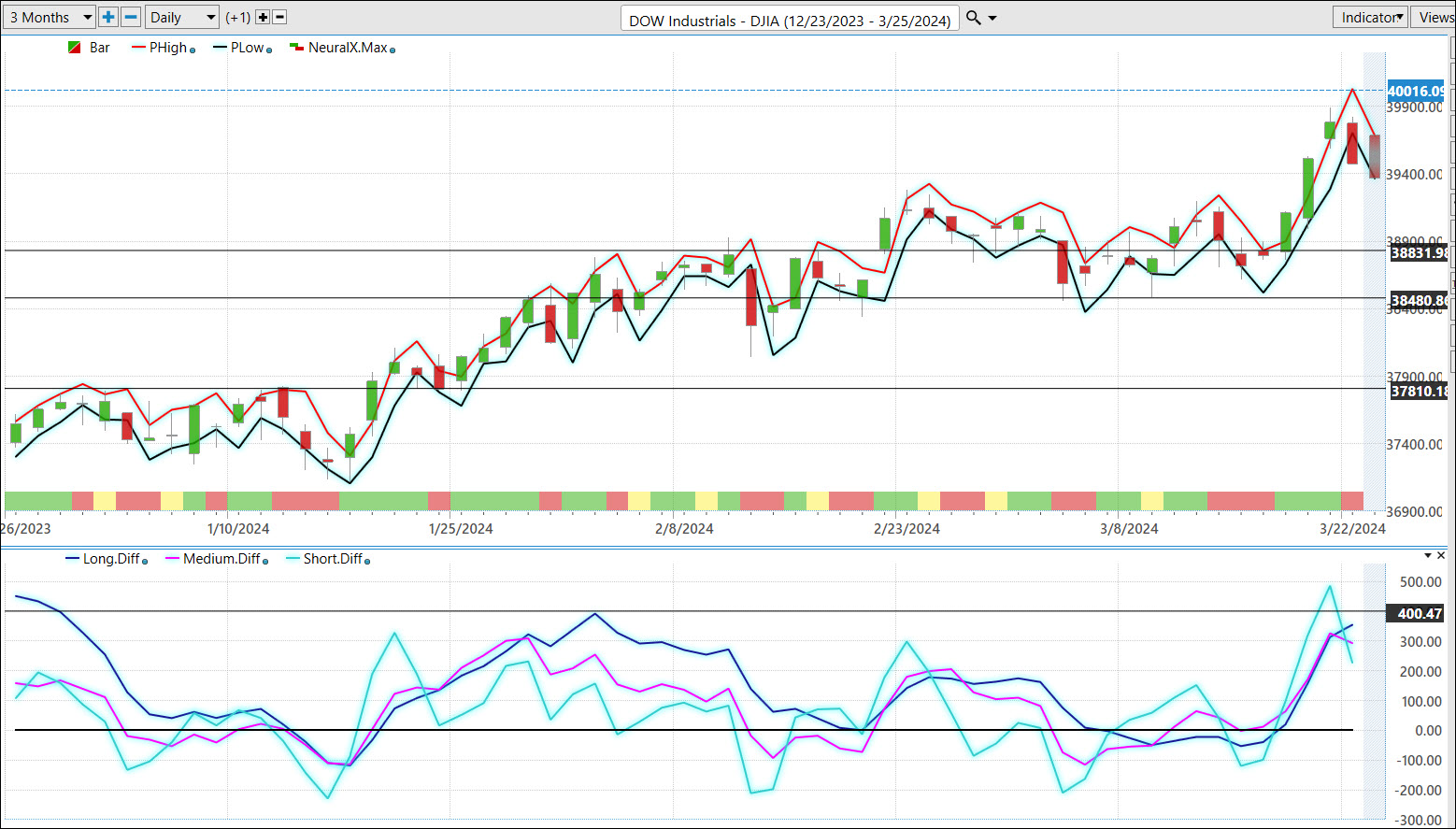
Task: Click the PHigh legend label
Action: point(168,48)
